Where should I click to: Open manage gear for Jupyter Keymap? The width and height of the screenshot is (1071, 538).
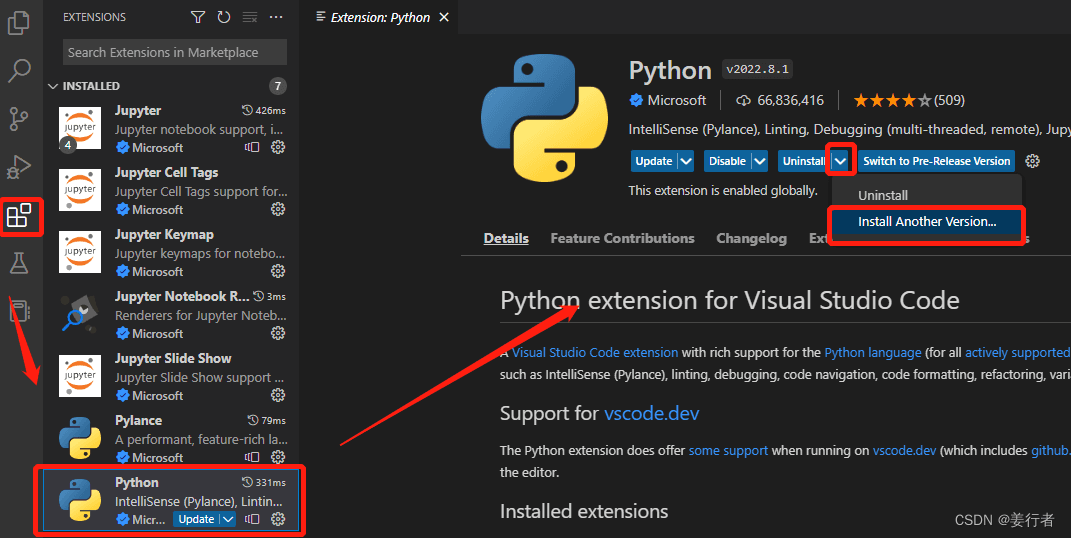[278, 271]
